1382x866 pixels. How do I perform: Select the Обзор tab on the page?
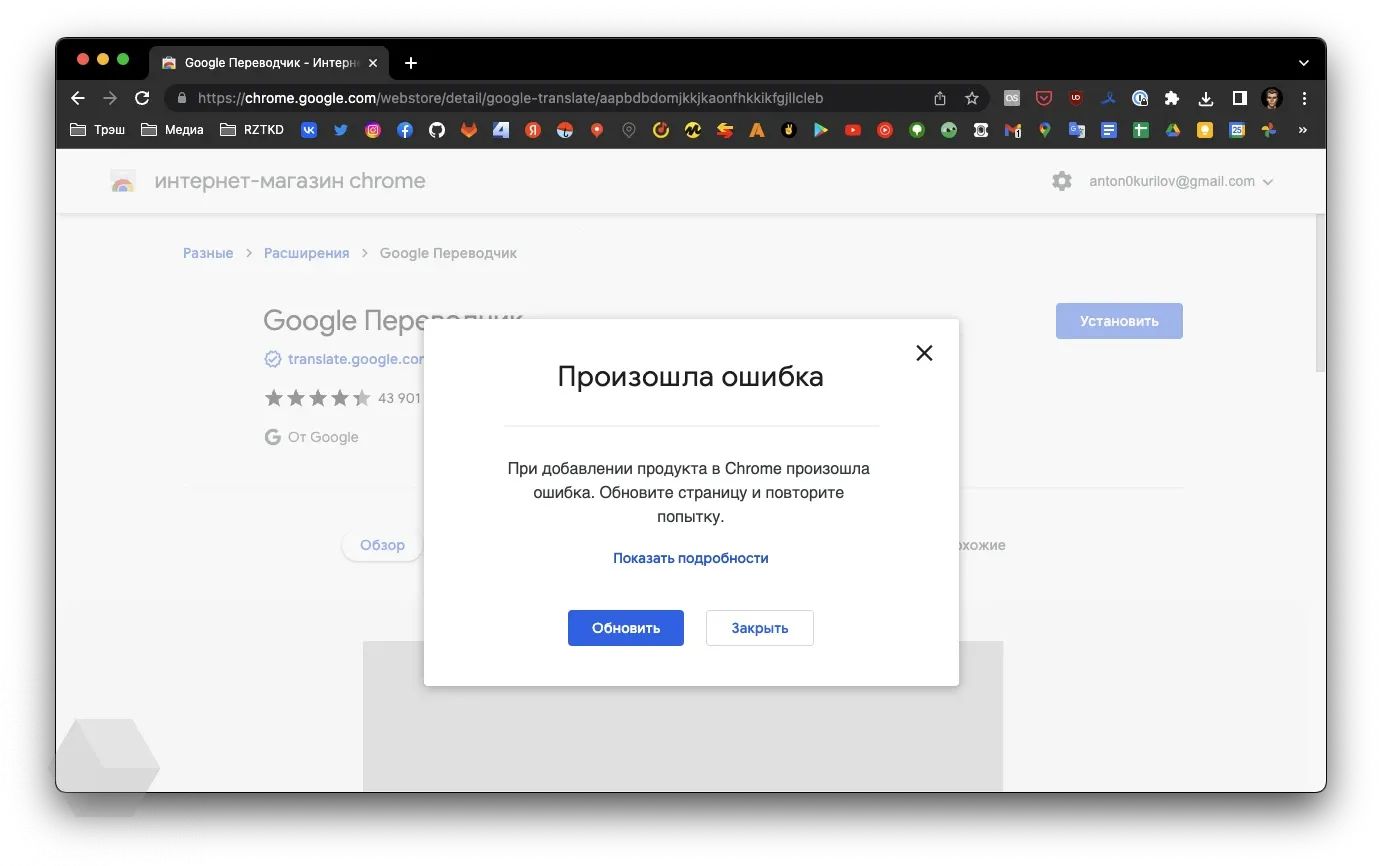point(382,545)
